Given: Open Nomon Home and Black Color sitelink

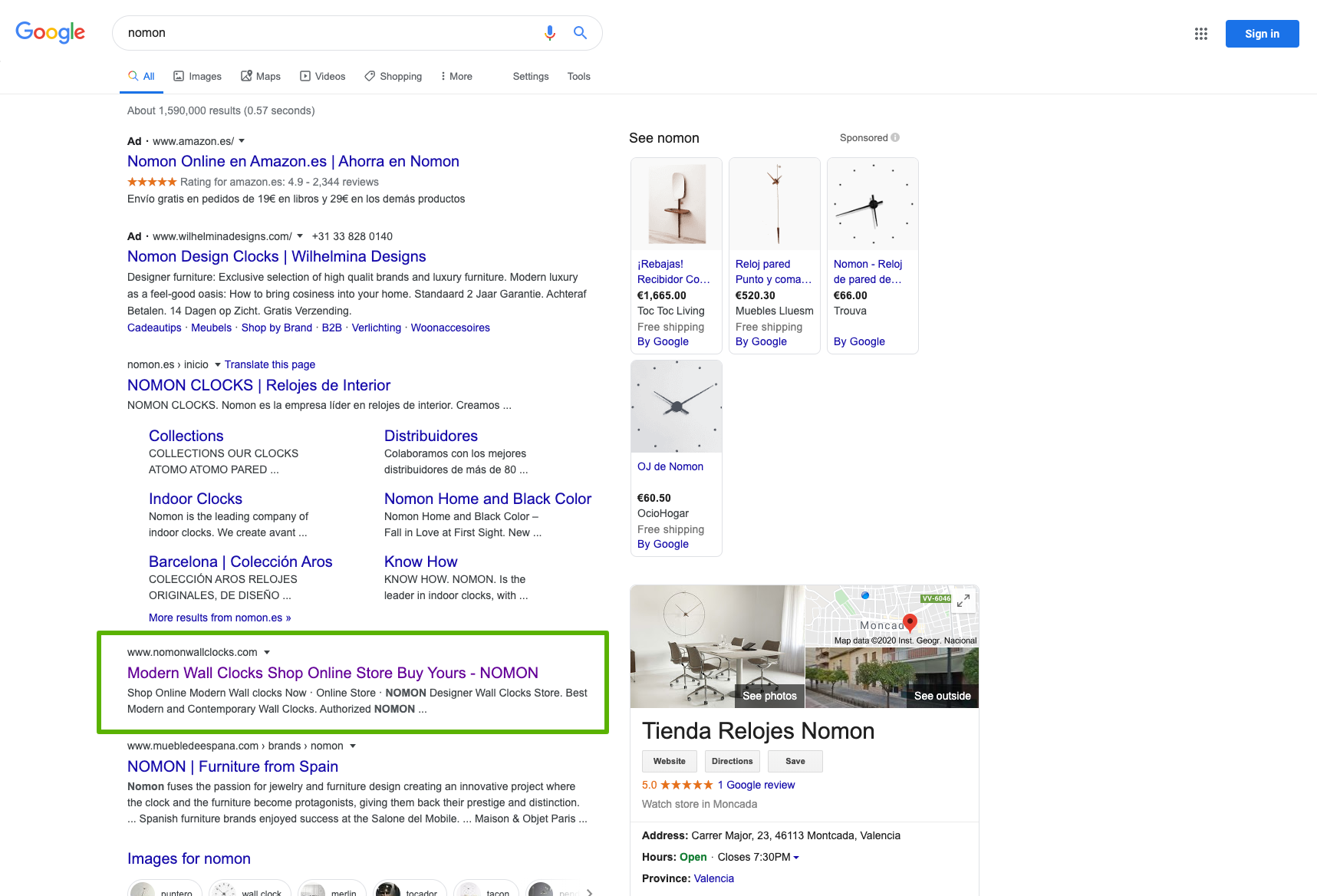Looking at the screenshot, I should click(488, 499).
